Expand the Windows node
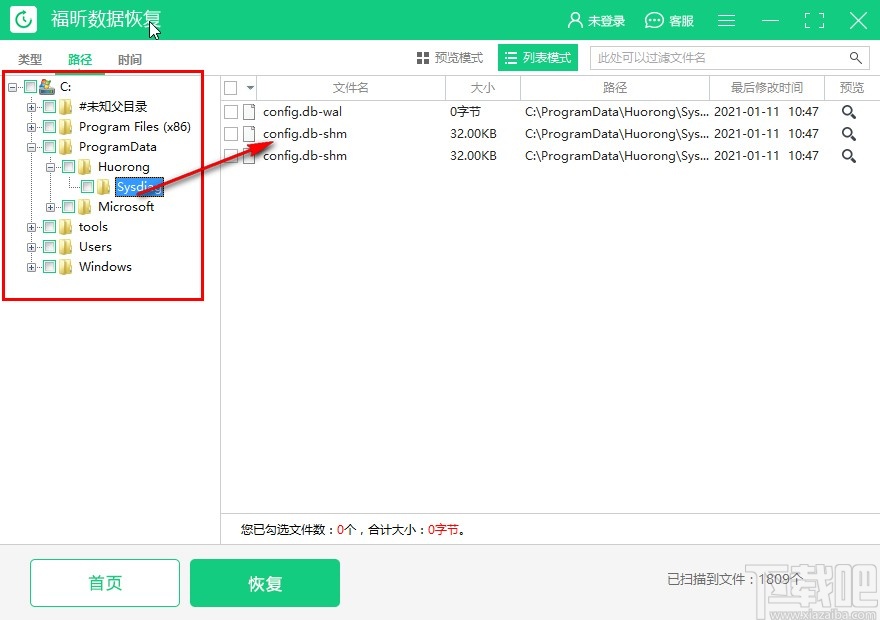 coord(31,267)
